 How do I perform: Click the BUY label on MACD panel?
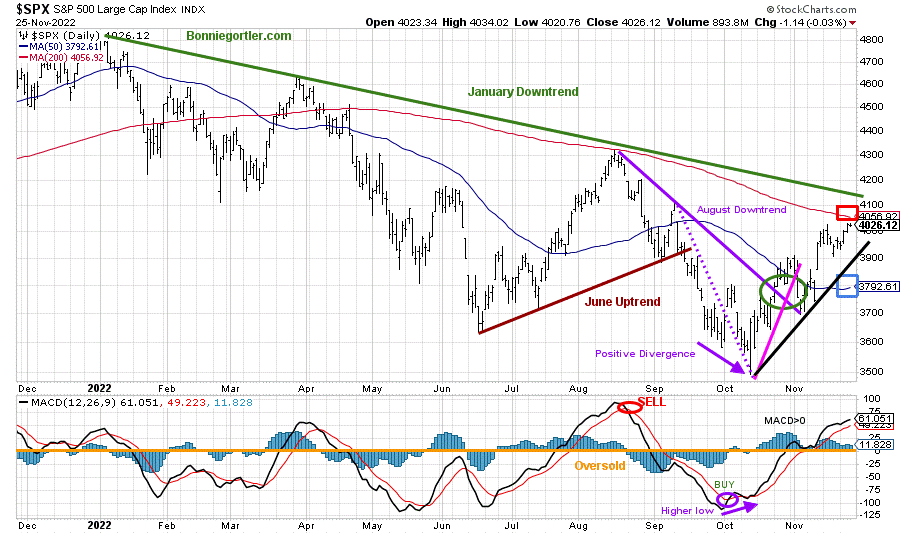724,485
